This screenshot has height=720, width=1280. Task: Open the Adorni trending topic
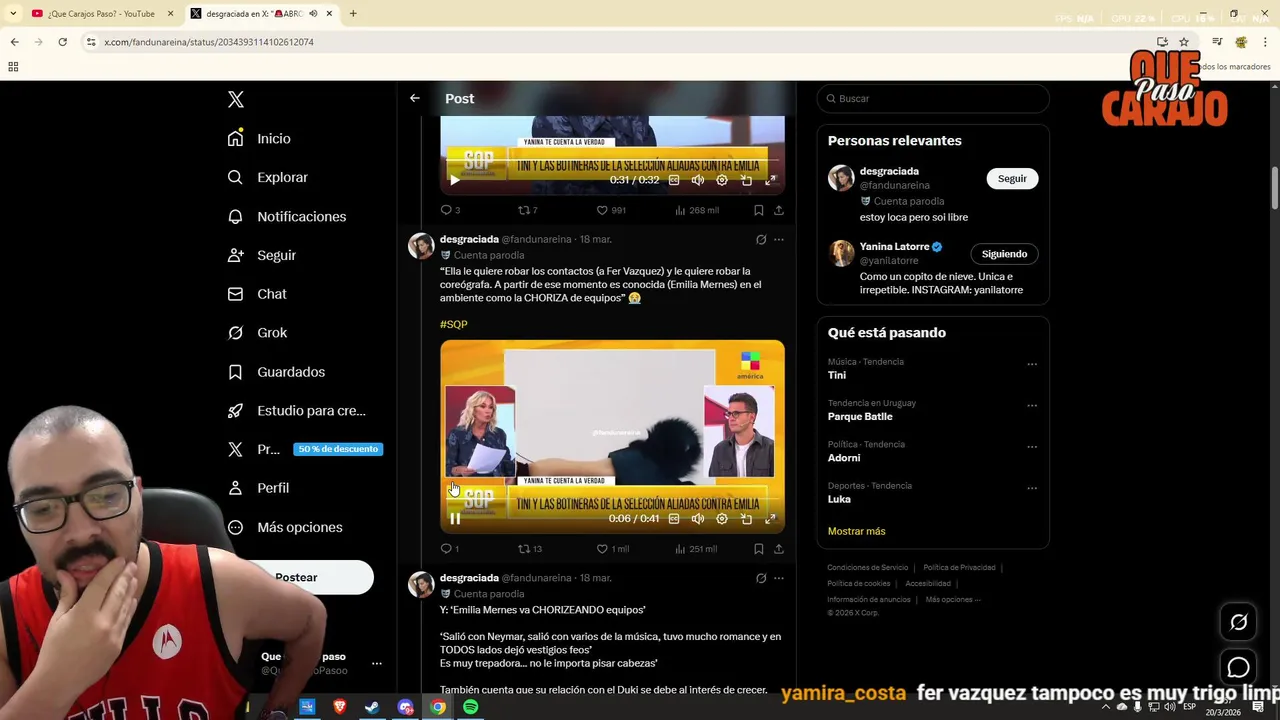pyautogui.click(x=844, y=458)
